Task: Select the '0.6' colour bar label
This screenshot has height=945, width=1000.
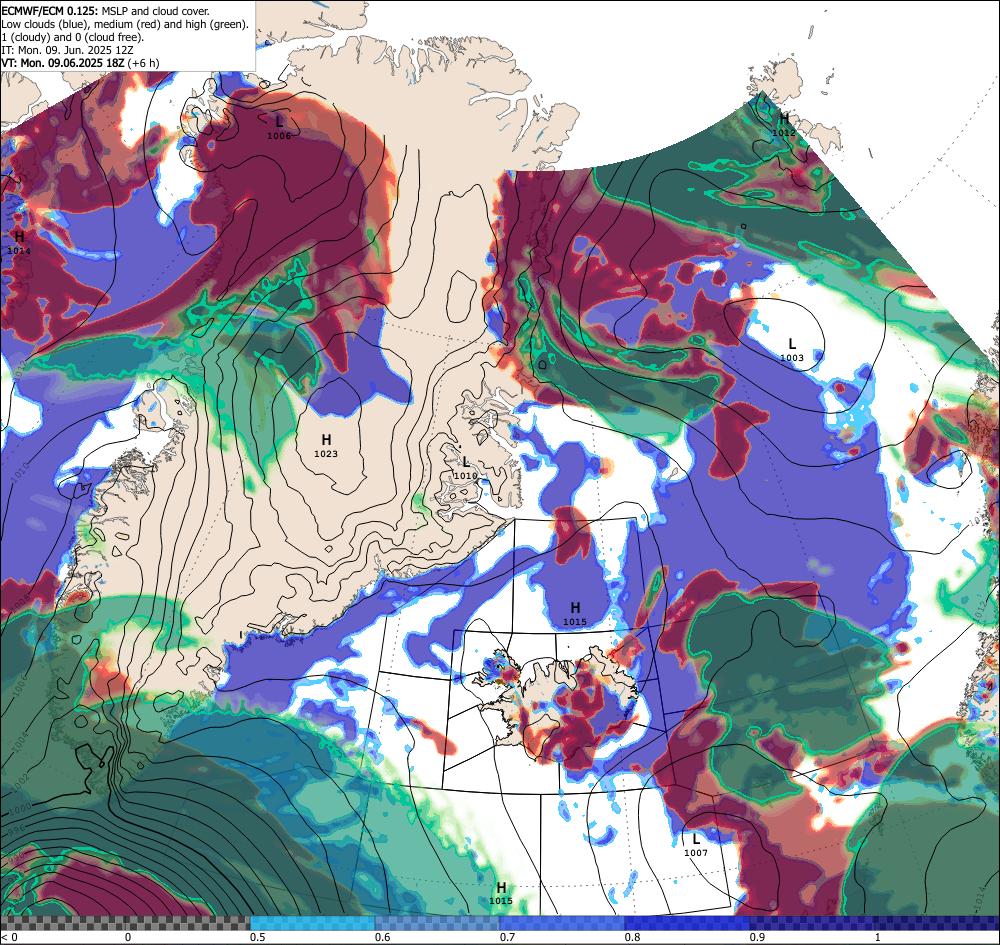Action: 383,937
